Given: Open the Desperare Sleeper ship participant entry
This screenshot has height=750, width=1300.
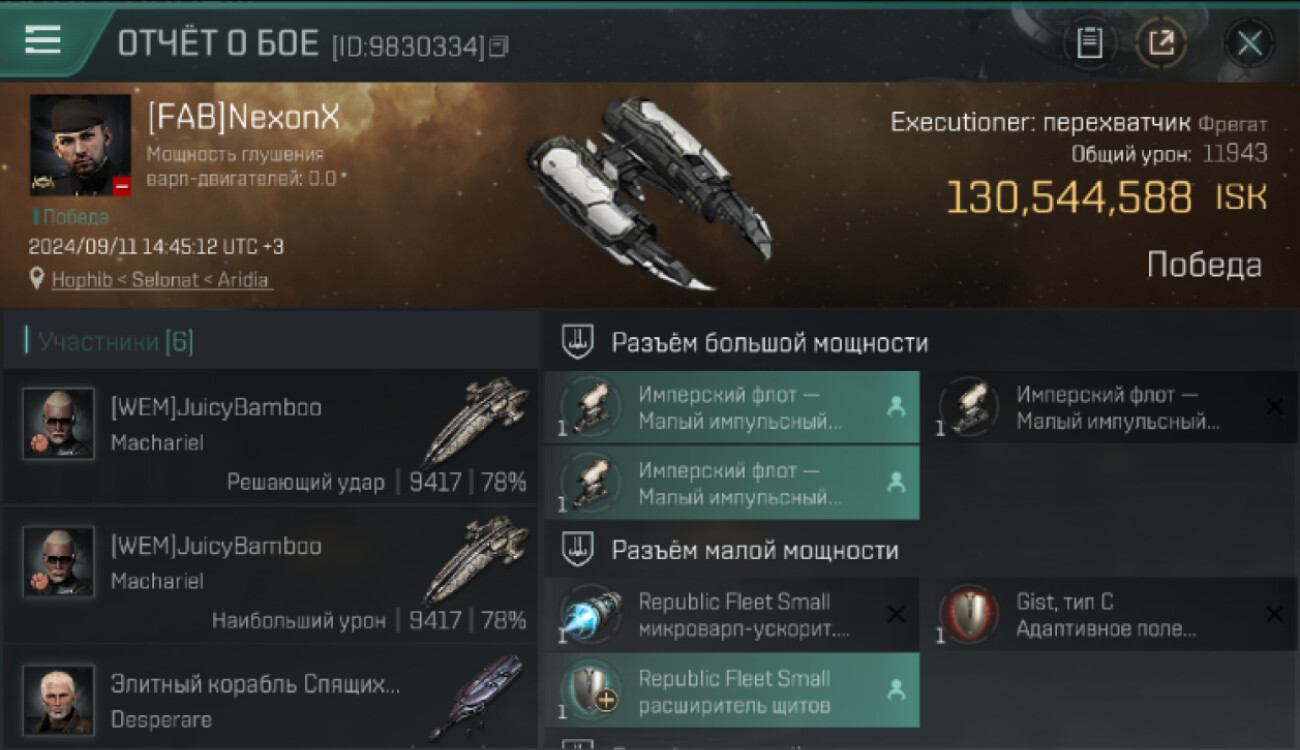Looking at the screenshot, I should [270, 699].
